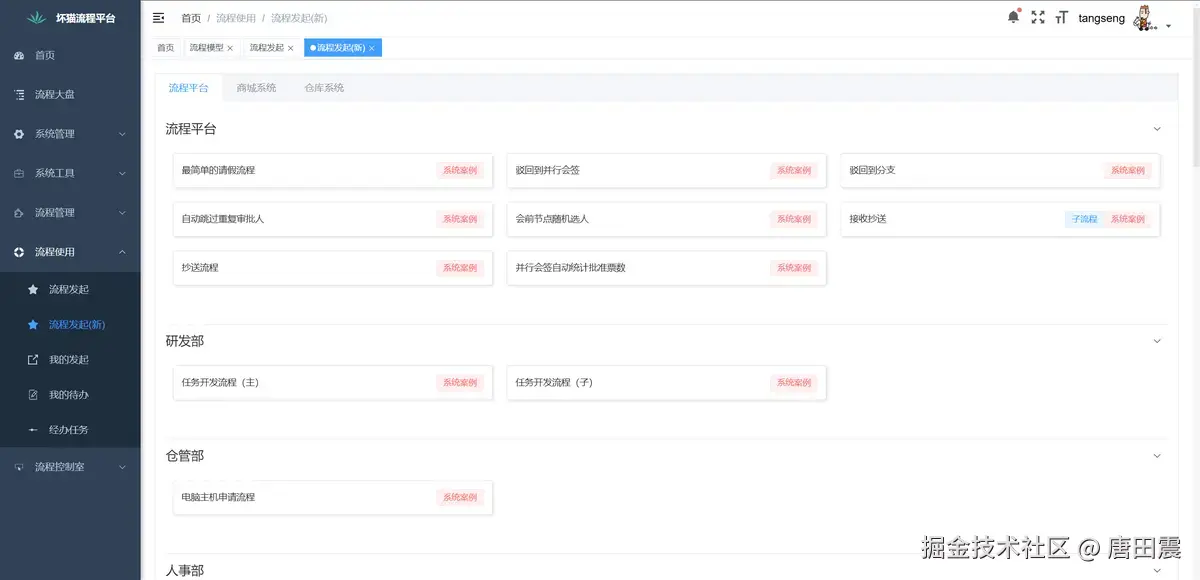Start the 任务开发流程（主）card
1200x580 pixels.
pyautogui.click(x=333, y=382)
